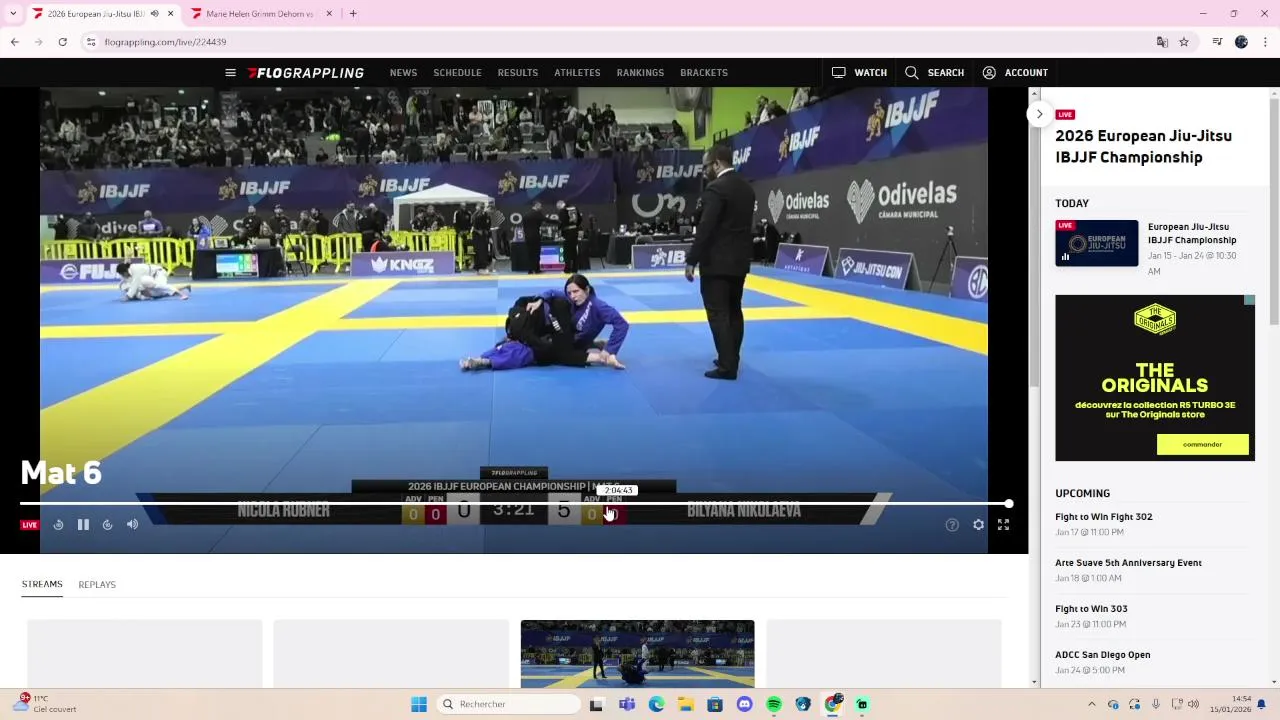Image resolution: width=1280 pixels, height=720 pixels.
Task: Open the Account menu
Action: tap(1015, 73)
